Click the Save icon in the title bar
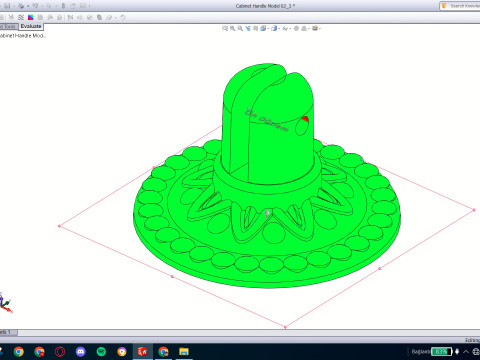This screenshot has width=480, height=360. click(7, 6)
